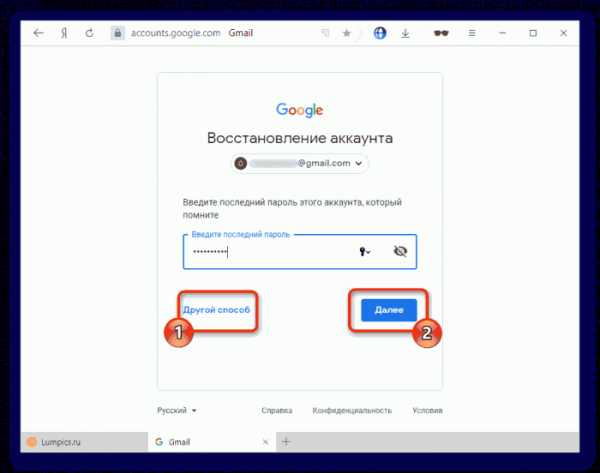Click the Восстановление аккаунта heading
The image size is (600, 473).
pyautogui.click(x=300, y=138)
